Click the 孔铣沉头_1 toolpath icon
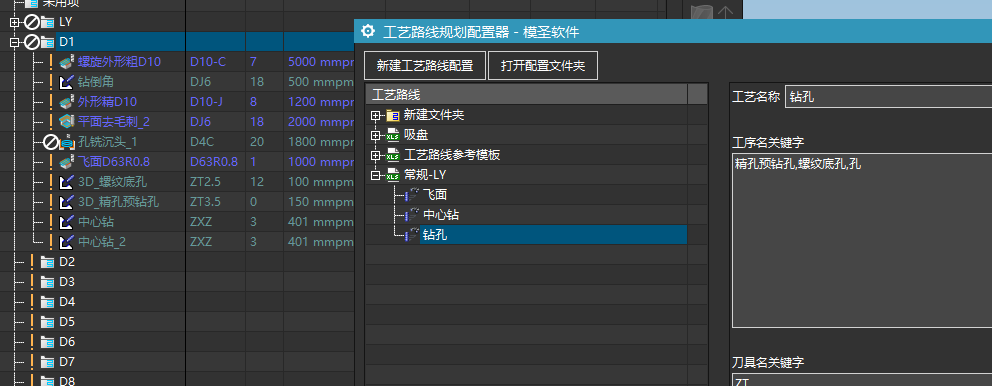 click(x=67, y=142)
